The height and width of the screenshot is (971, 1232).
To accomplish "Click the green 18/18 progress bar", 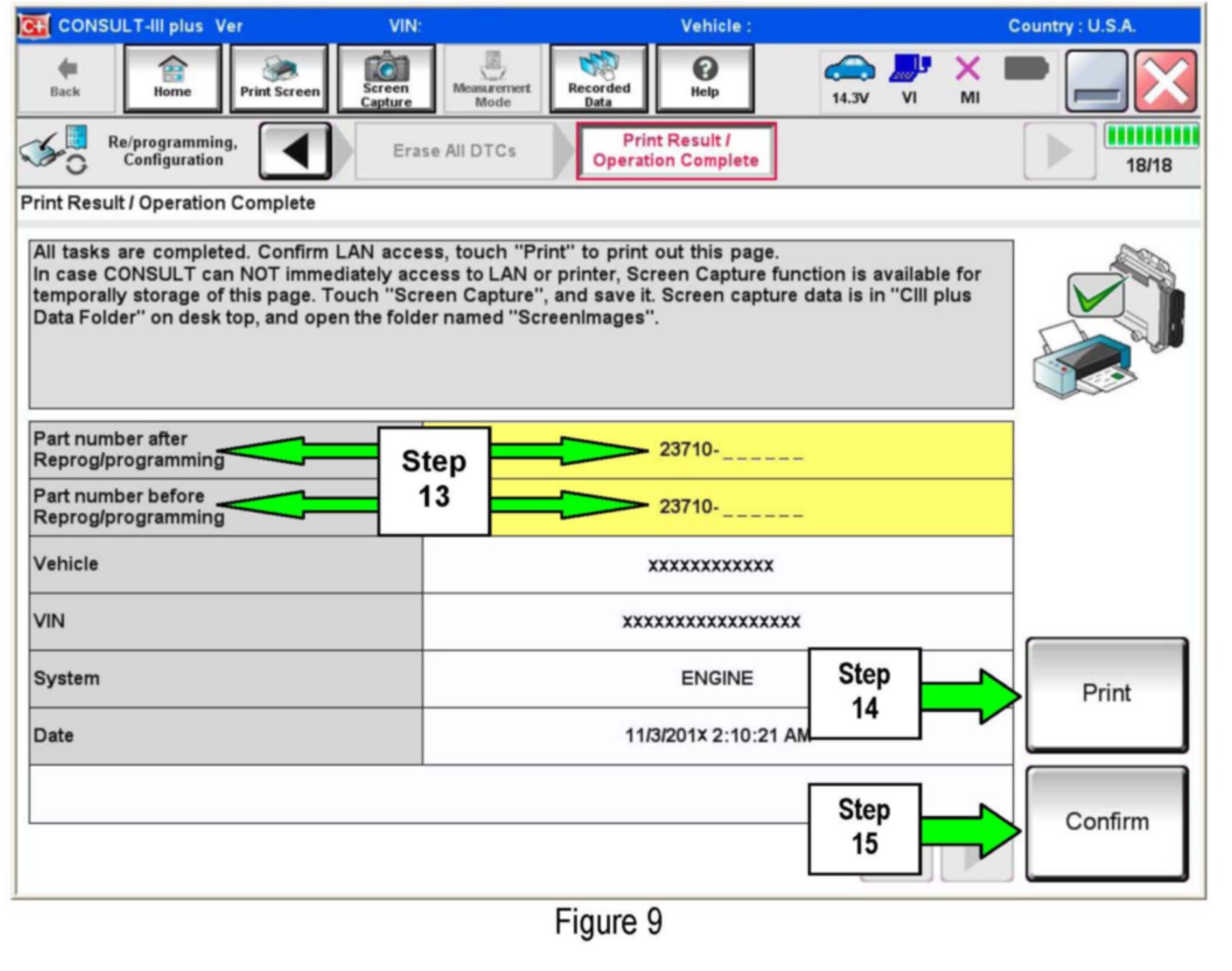I will pyautogui.click(x=1151, y=136).
